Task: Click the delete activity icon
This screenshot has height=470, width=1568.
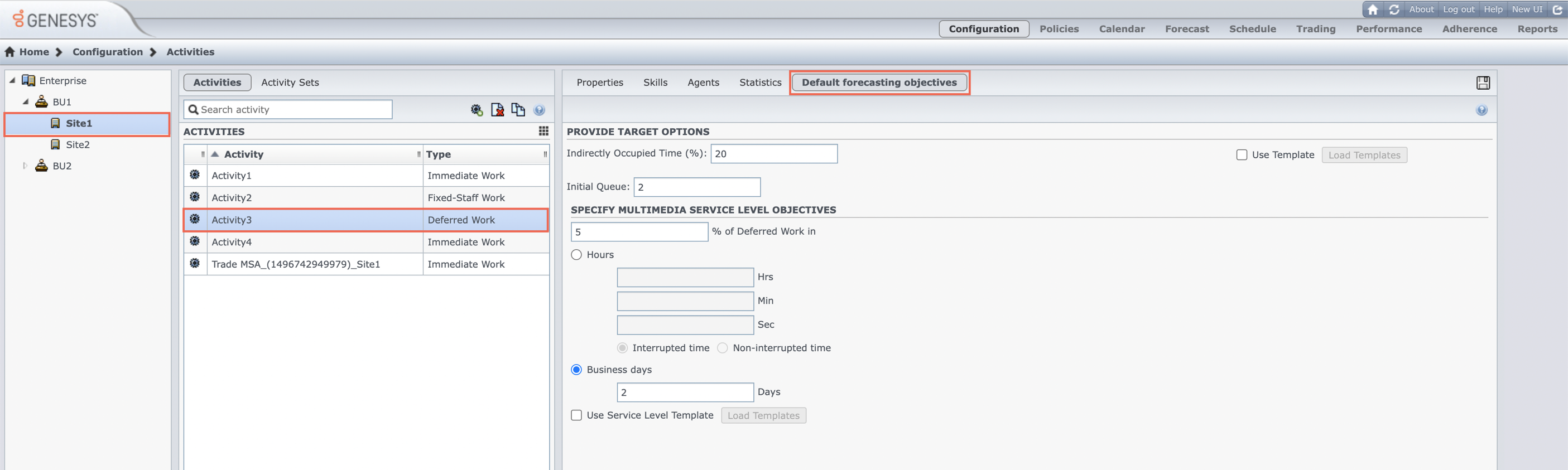Action: (497, 110)
